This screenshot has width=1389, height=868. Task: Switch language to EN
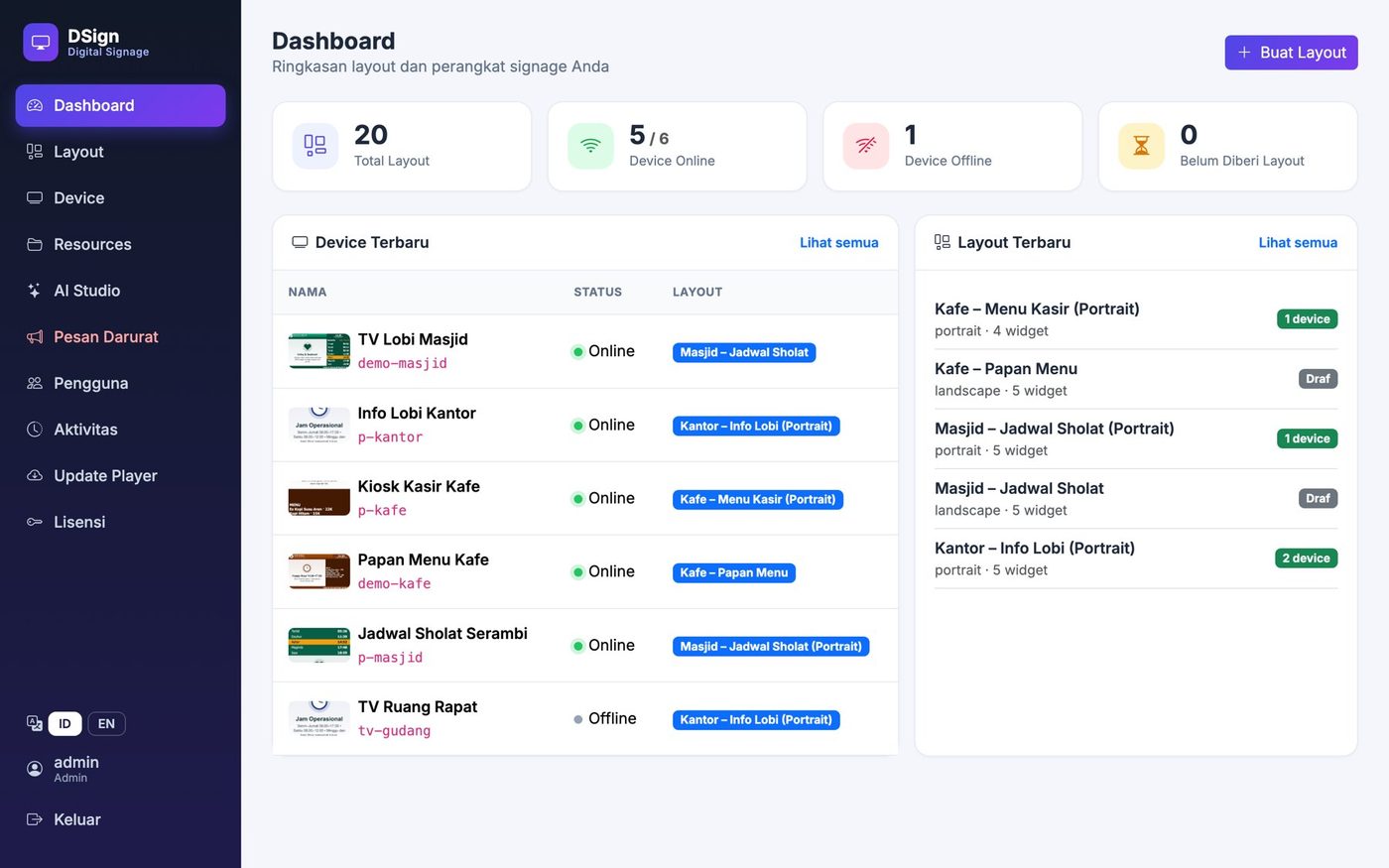pyautogui.click(x=106, y=723)
